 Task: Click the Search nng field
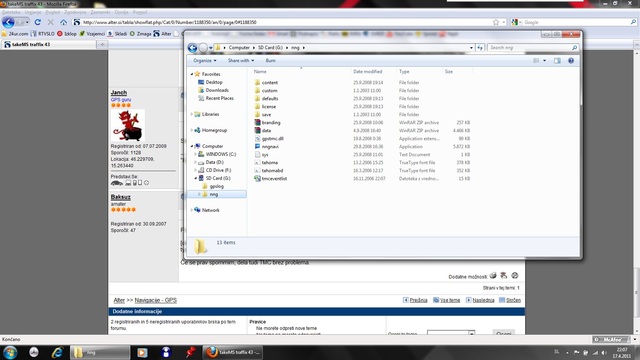pyautogui.click(x=533, y=48)
